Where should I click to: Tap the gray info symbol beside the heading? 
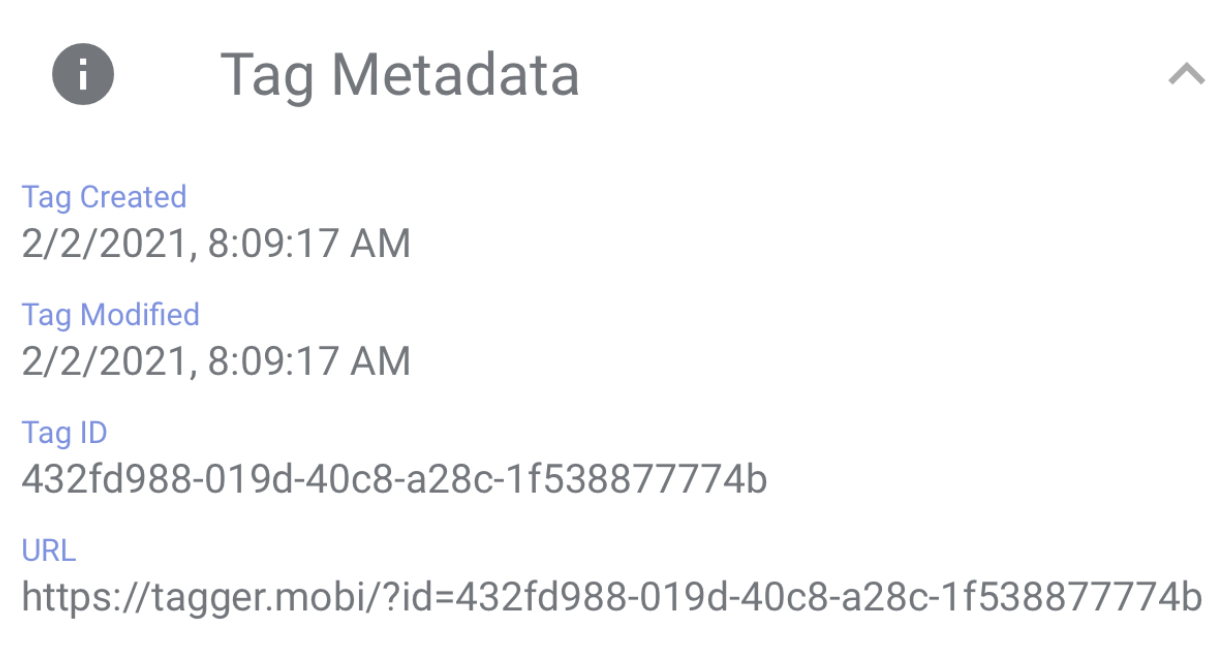click(82, 74)
